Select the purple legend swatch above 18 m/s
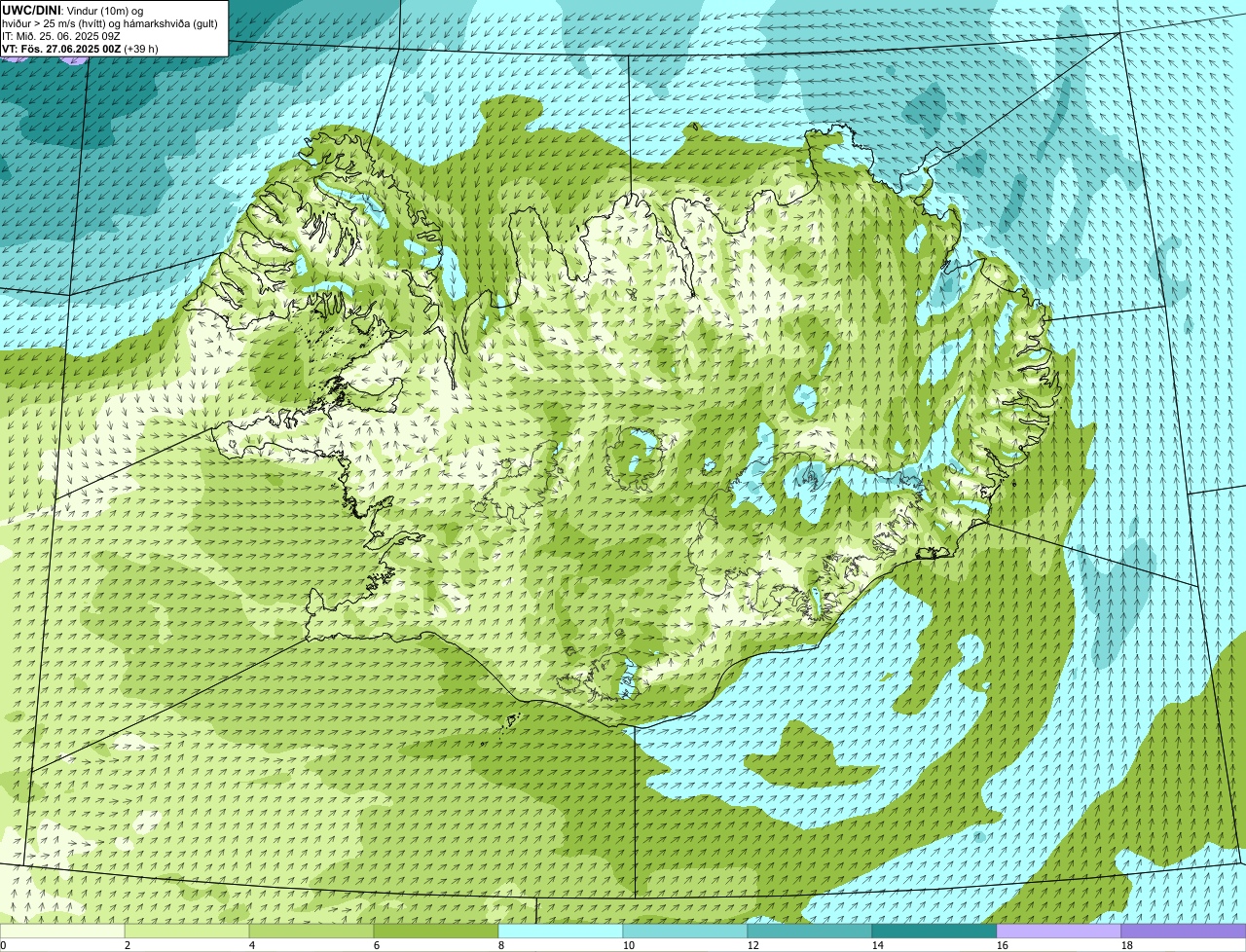Image resolution: width=1246 pixels, height=952 pixels. pos(1184,931)
